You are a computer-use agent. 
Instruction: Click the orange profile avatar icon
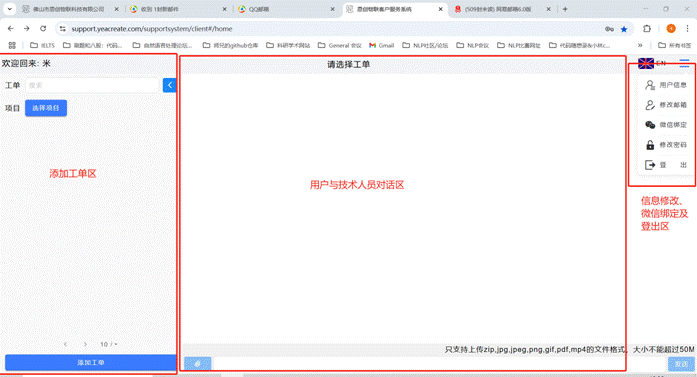671,28
